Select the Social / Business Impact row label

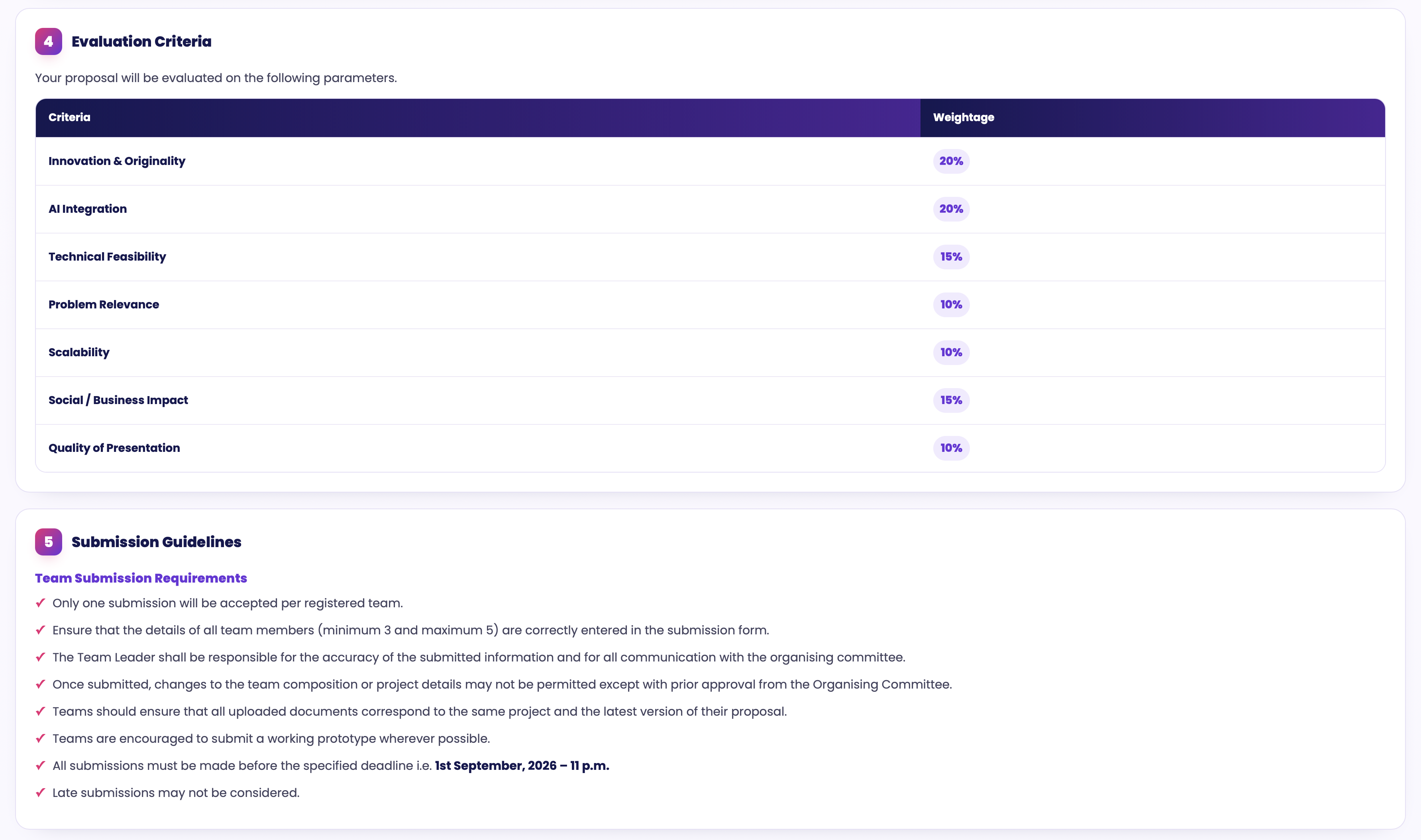pos(118,400)
